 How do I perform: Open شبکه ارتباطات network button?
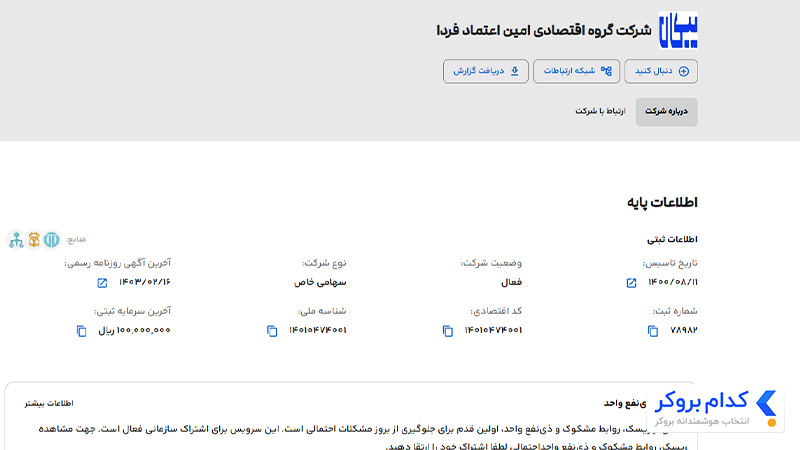coord(577,71)
